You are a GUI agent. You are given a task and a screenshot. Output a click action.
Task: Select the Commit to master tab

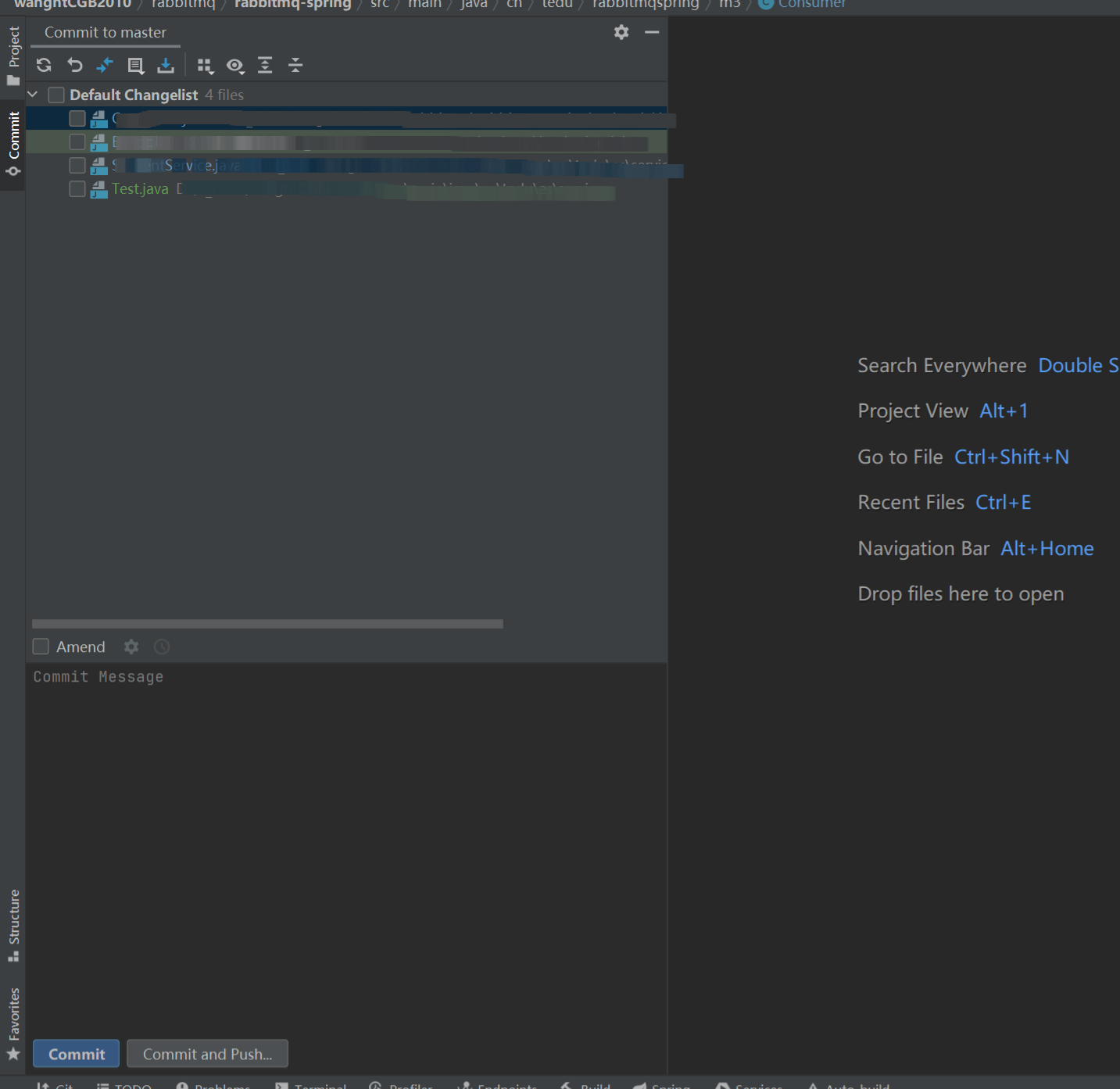[x=106, y=32]
